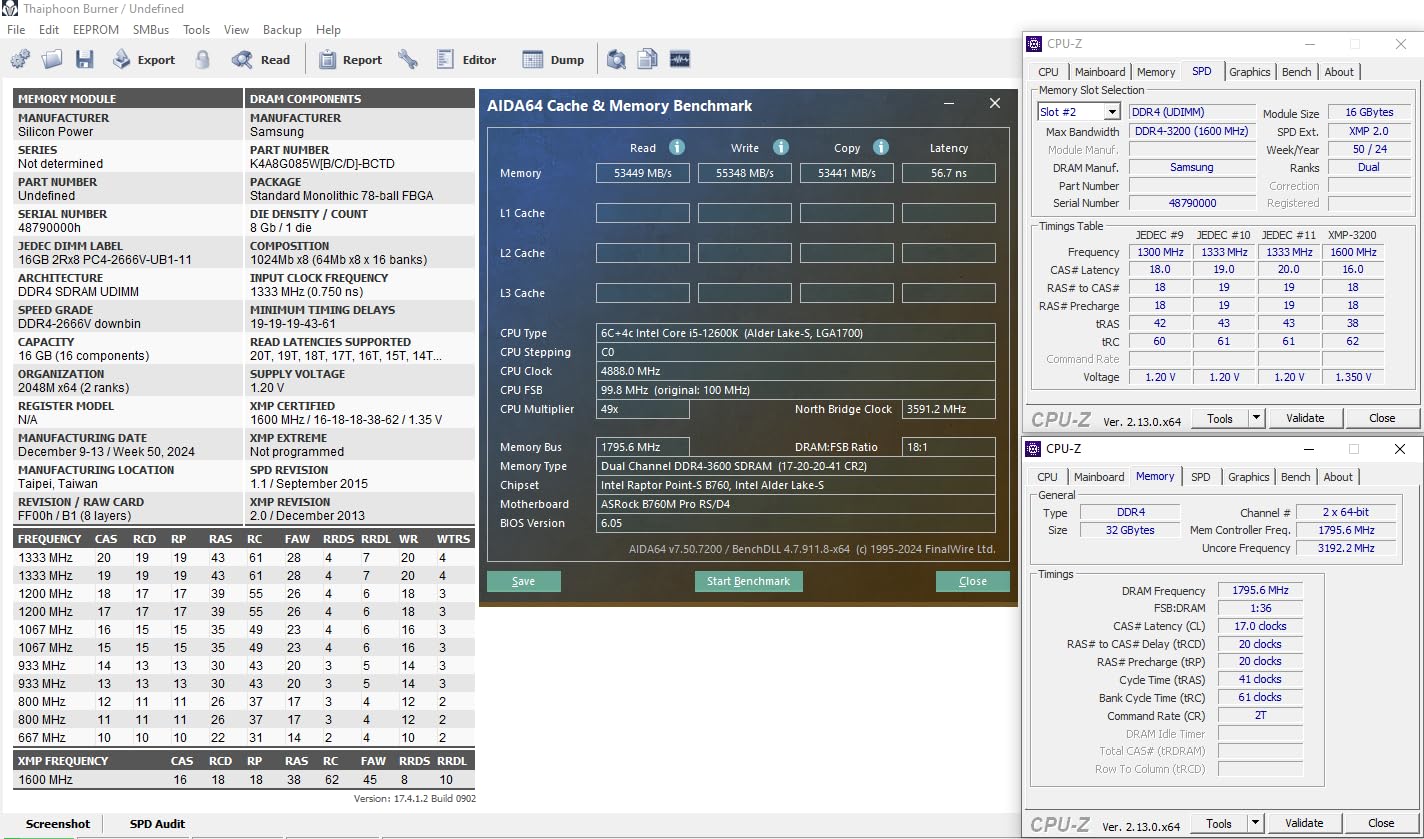Click the open folder icon
The width and height of the screenshot is (1424, 839).
coord(52,60)
